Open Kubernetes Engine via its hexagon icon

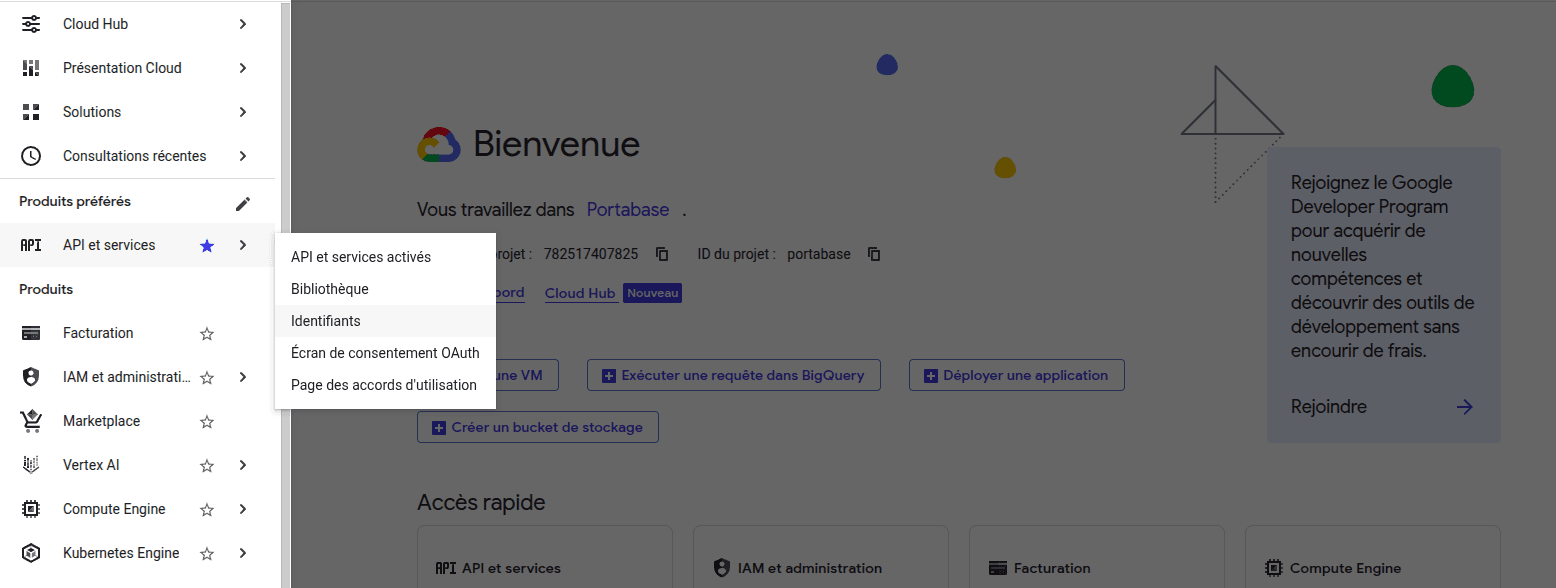click(30, 552)
